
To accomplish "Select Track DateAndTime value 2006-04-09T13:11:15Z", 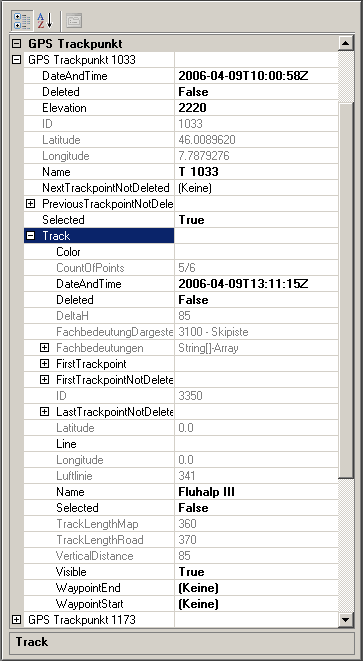I will pos(243,284).
